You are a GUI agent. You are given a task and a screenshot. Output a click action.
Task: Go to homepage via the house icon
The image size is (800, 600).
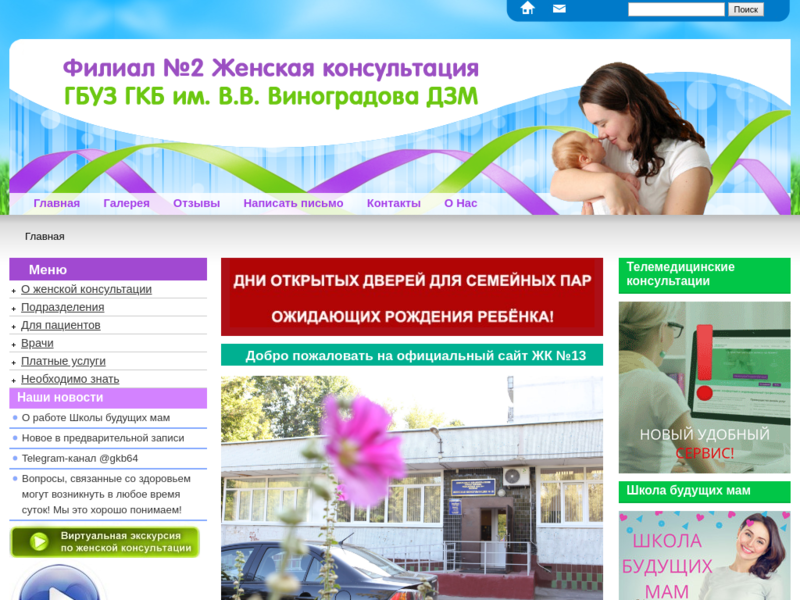527,8
